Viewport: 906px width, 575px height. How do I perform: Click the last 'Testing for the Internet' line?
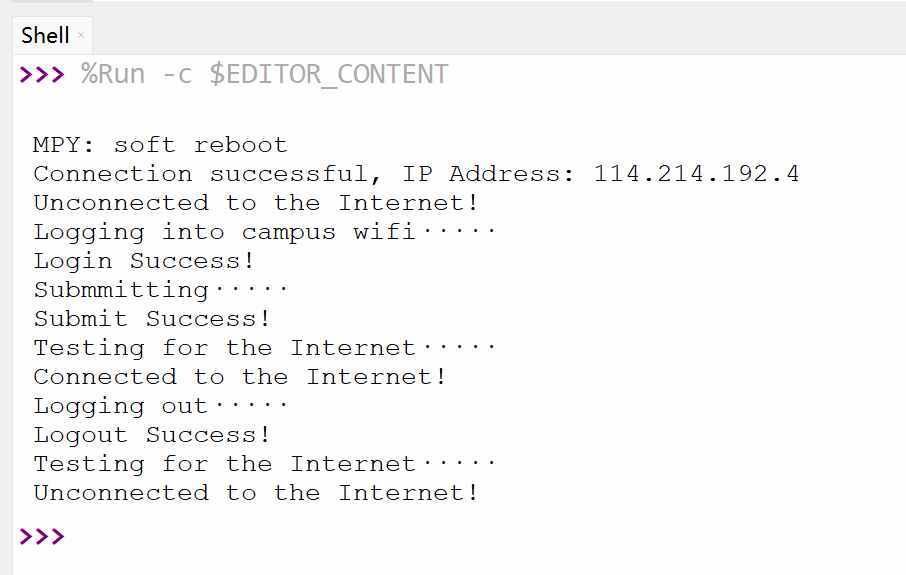(x=264, y=464)
